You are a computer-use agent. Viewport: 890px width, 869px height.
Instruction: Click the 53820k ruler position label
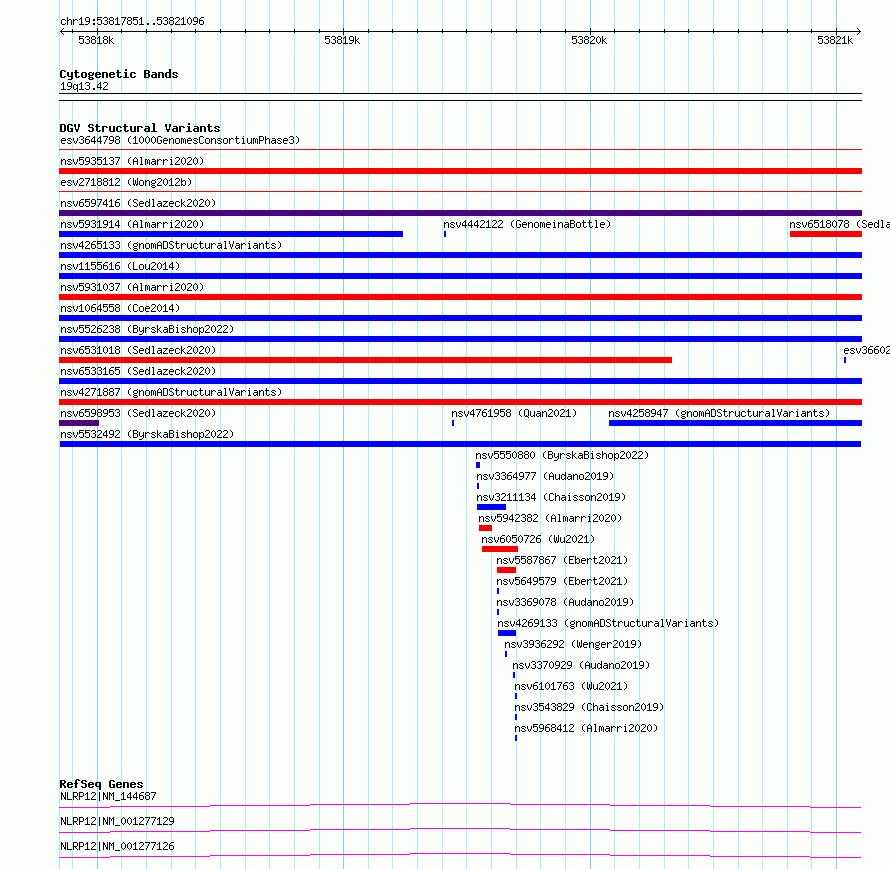click(x=589, y=40)
